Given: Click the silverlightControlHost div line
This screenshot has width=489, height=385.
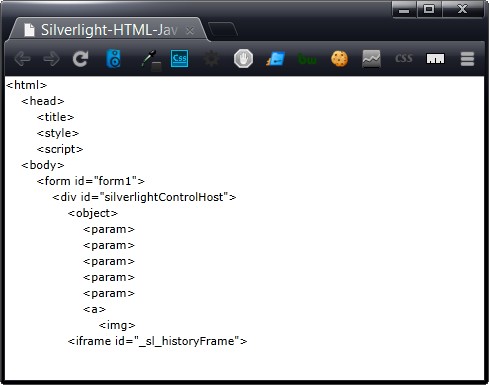Looking at the screenshot, I should 144,197.
